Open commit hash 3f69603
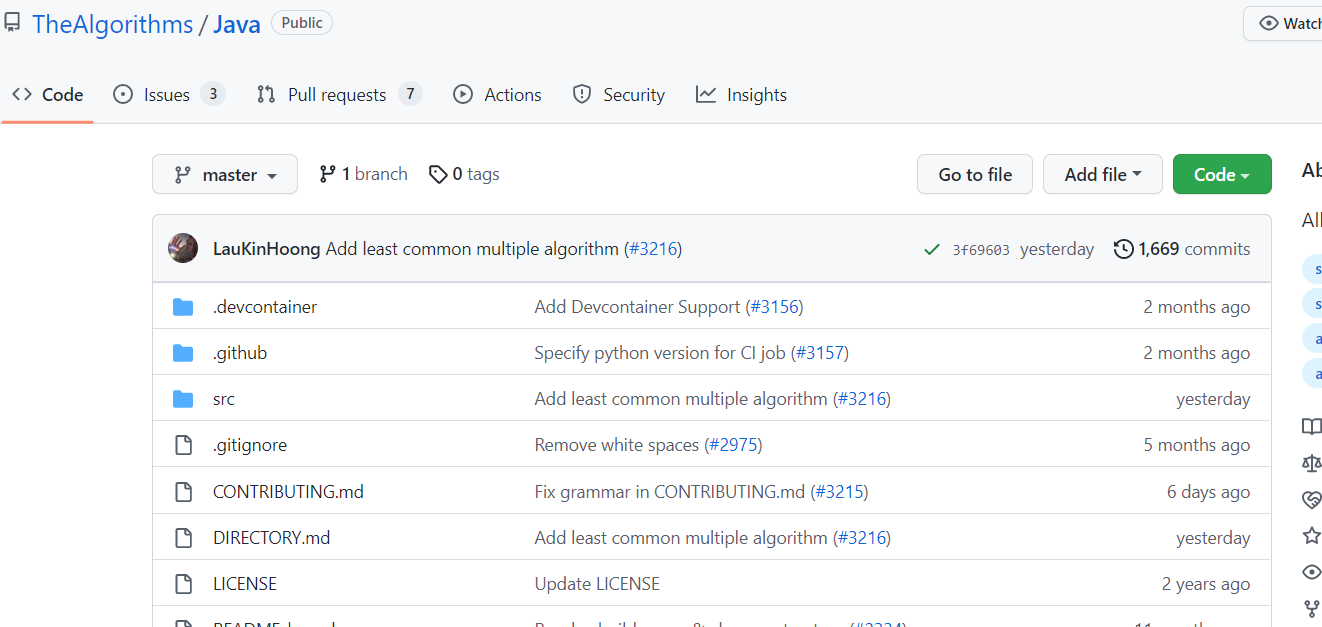 [981, 250]
